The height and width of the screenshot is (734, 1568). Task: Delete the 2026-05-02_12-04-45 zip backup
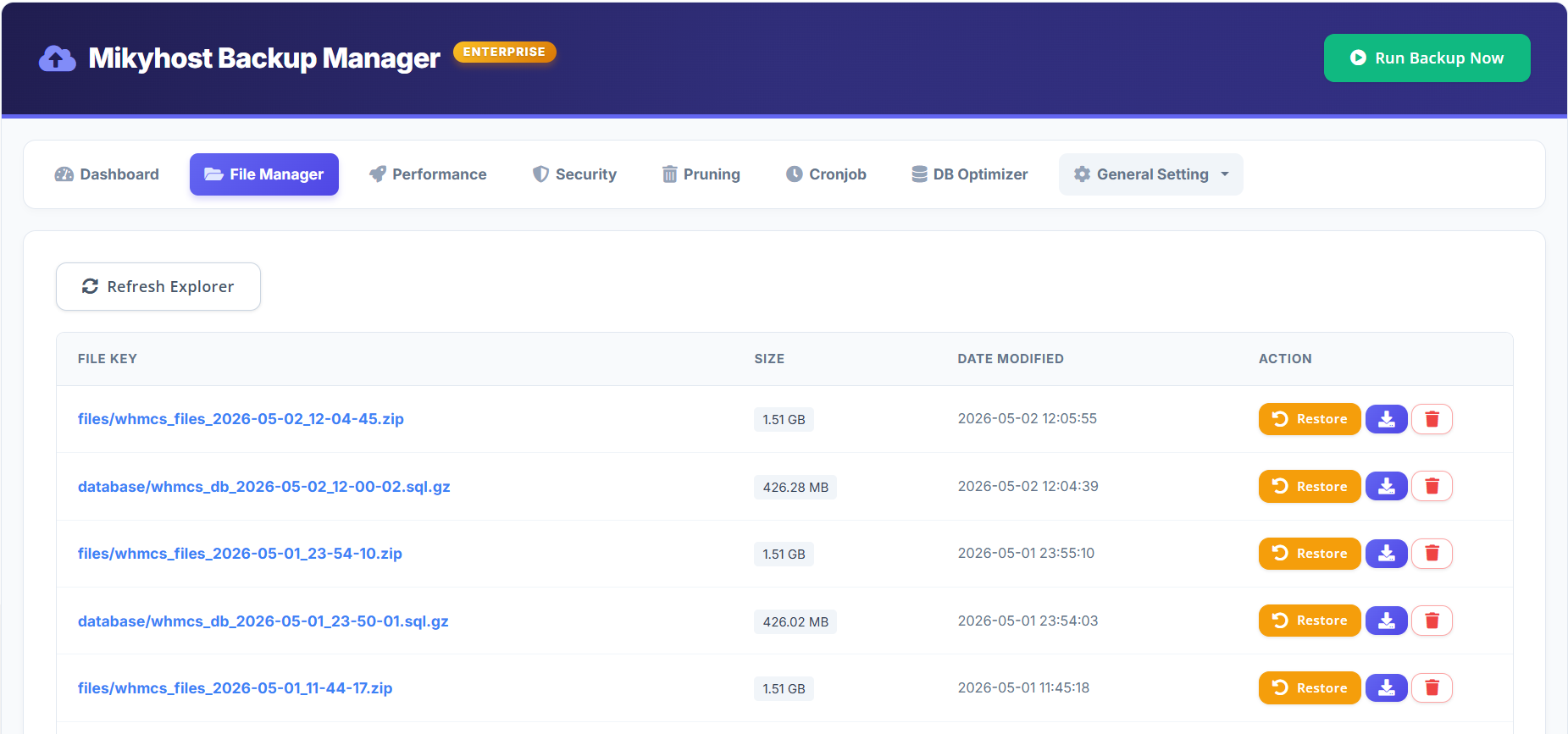[1432, 419]
